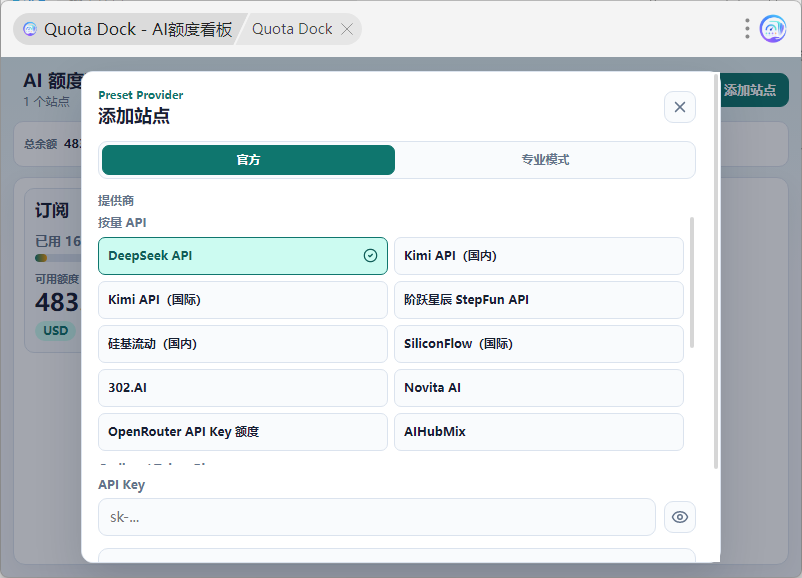Click the 按量 API section heading
The image size is (802, 578).
coord(122,223)
